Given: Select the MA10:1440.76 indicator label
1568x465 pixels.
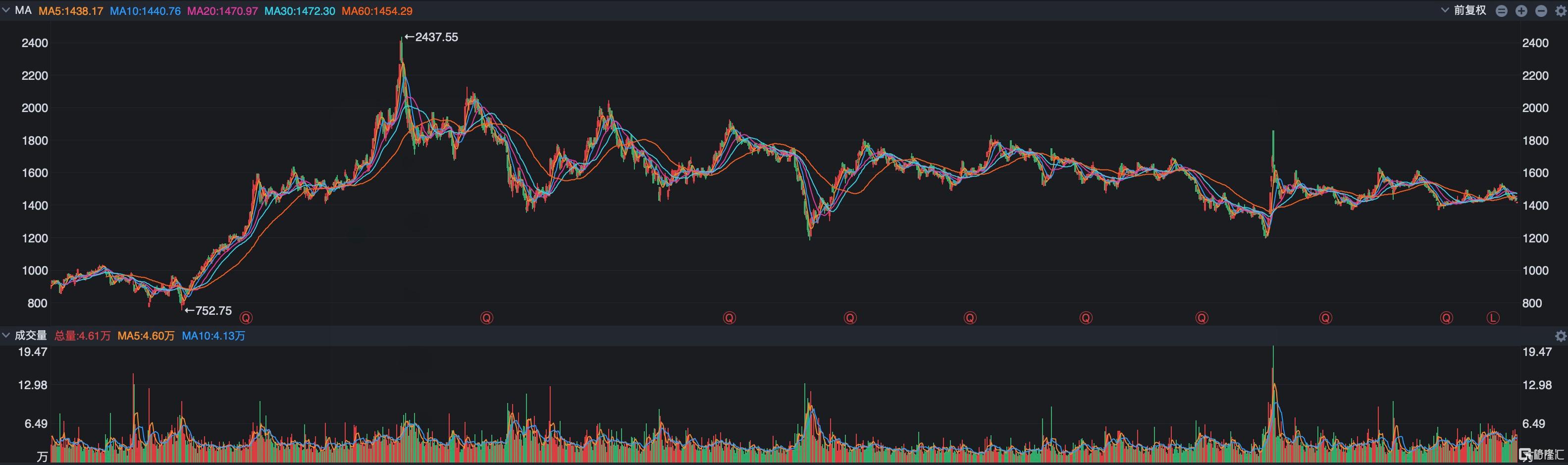Looking at the screenshot, I should [x=145, y=11].
